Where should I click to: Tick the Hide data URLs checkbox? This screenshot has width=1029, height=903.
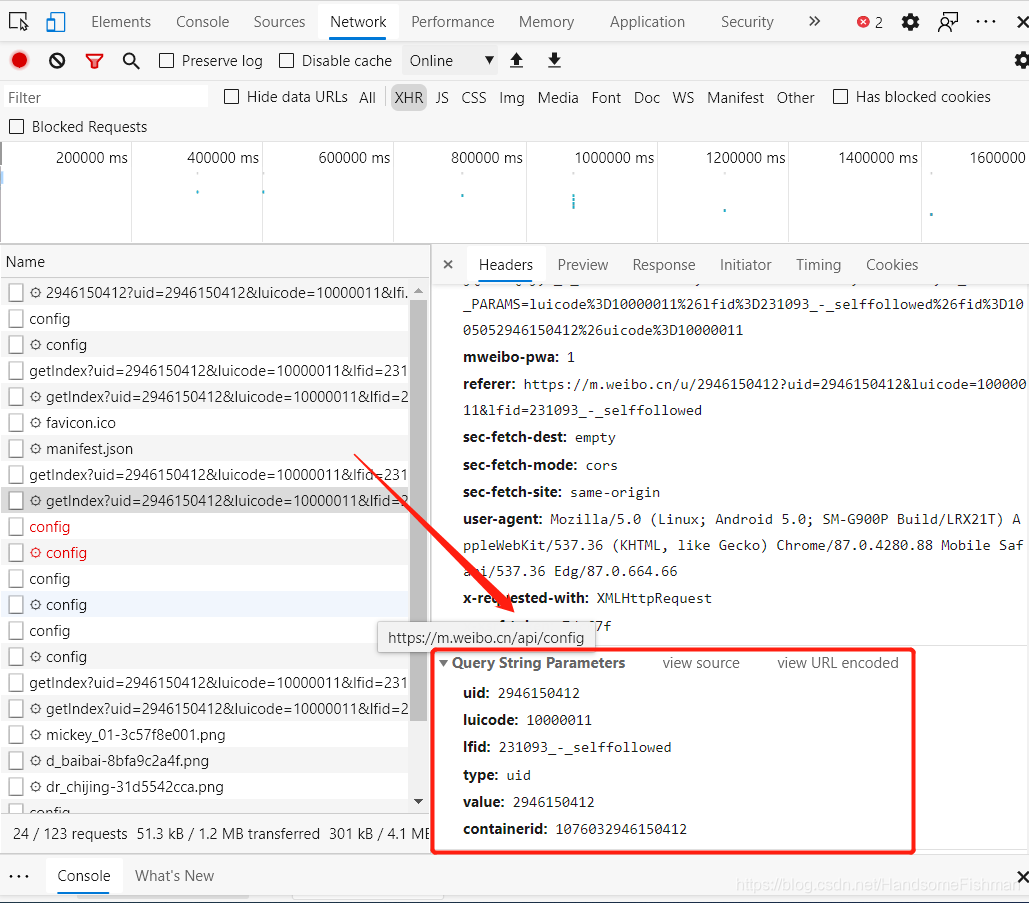tap(232, 97)
